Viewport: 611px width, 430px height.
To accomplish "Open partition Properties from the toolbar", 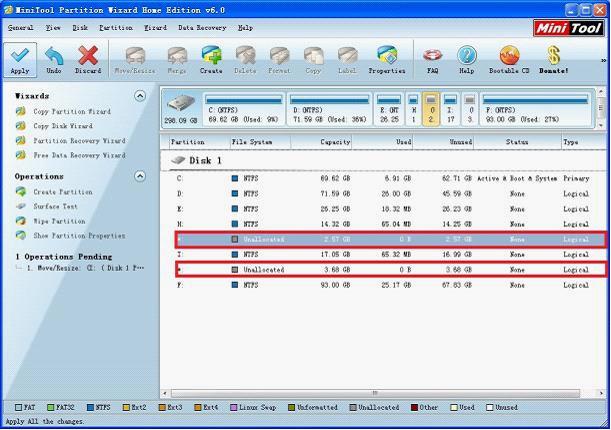I will click(x=386, y=56).
